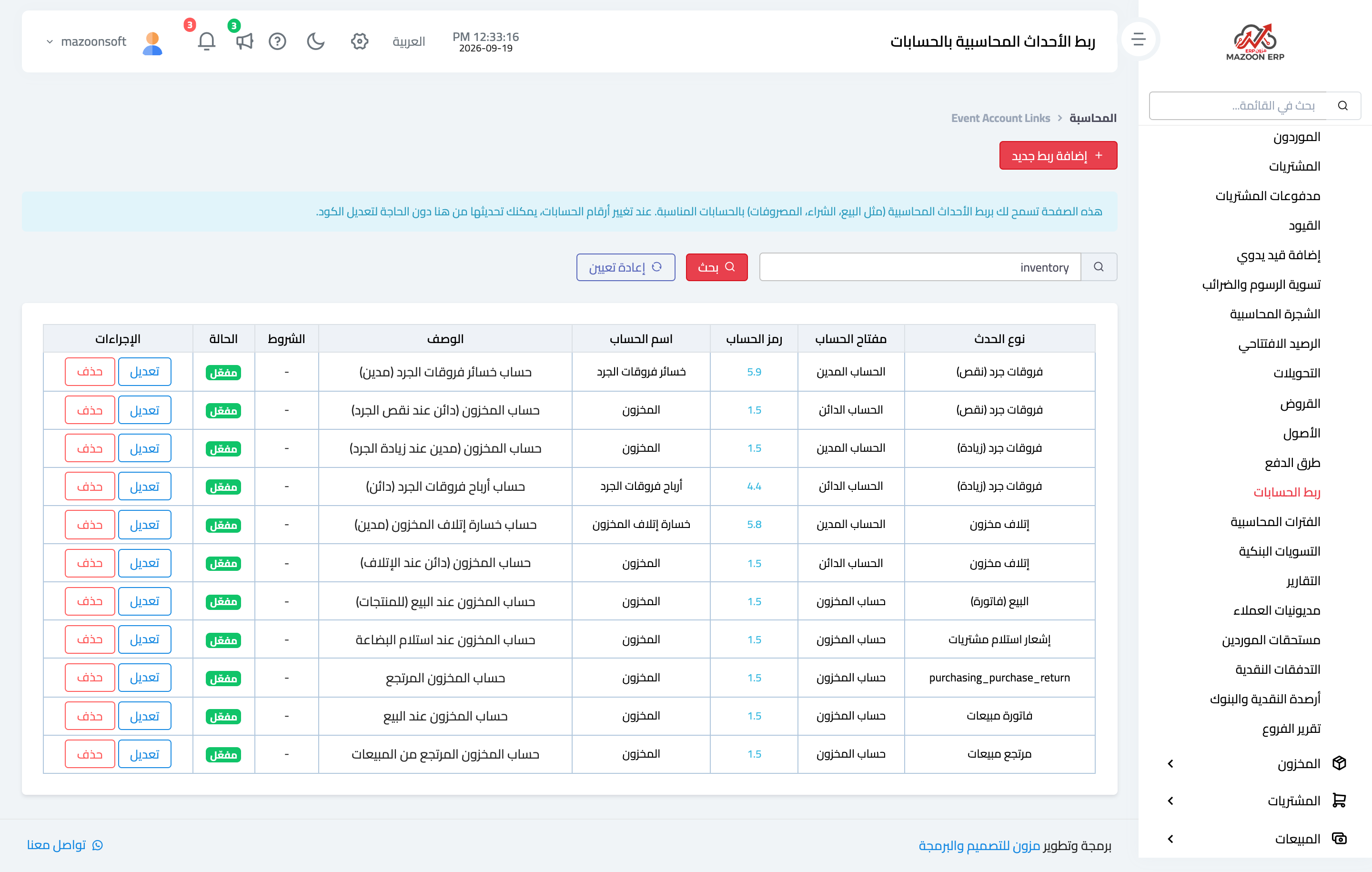The width and height of the screenshot is (1372, 872).
Task: Click the magnifier icon beside inventory field
Action: [x=1099, y=267]
